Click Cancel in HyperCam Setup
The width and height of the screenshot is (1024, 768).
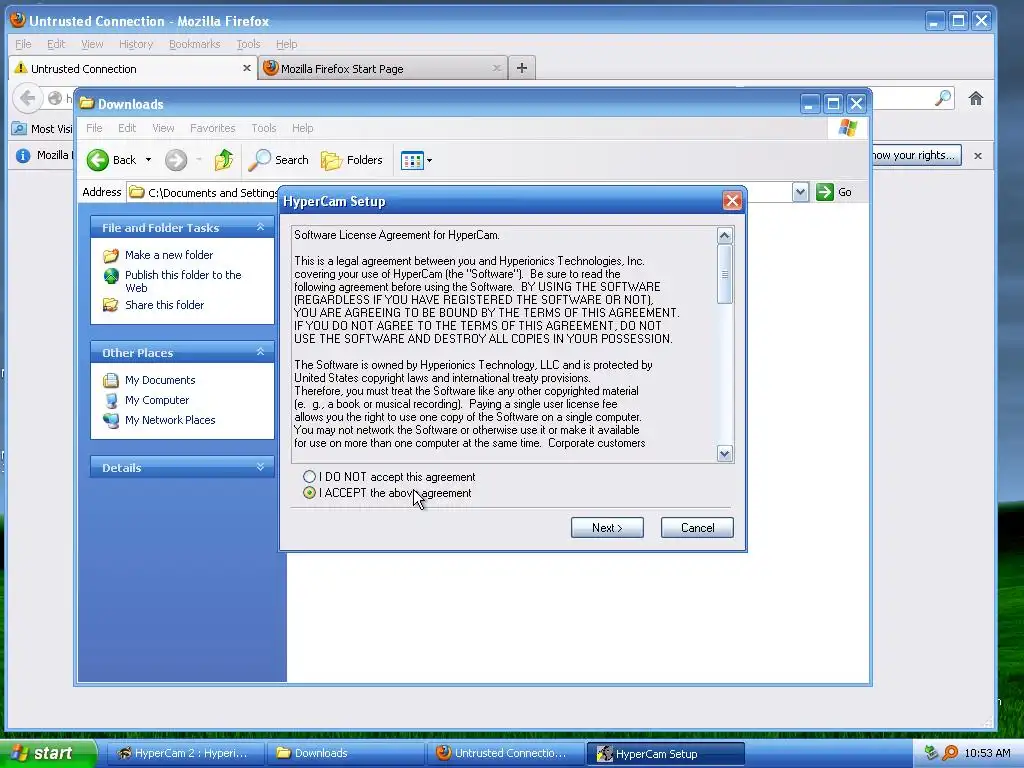click(x=697, y=528)
